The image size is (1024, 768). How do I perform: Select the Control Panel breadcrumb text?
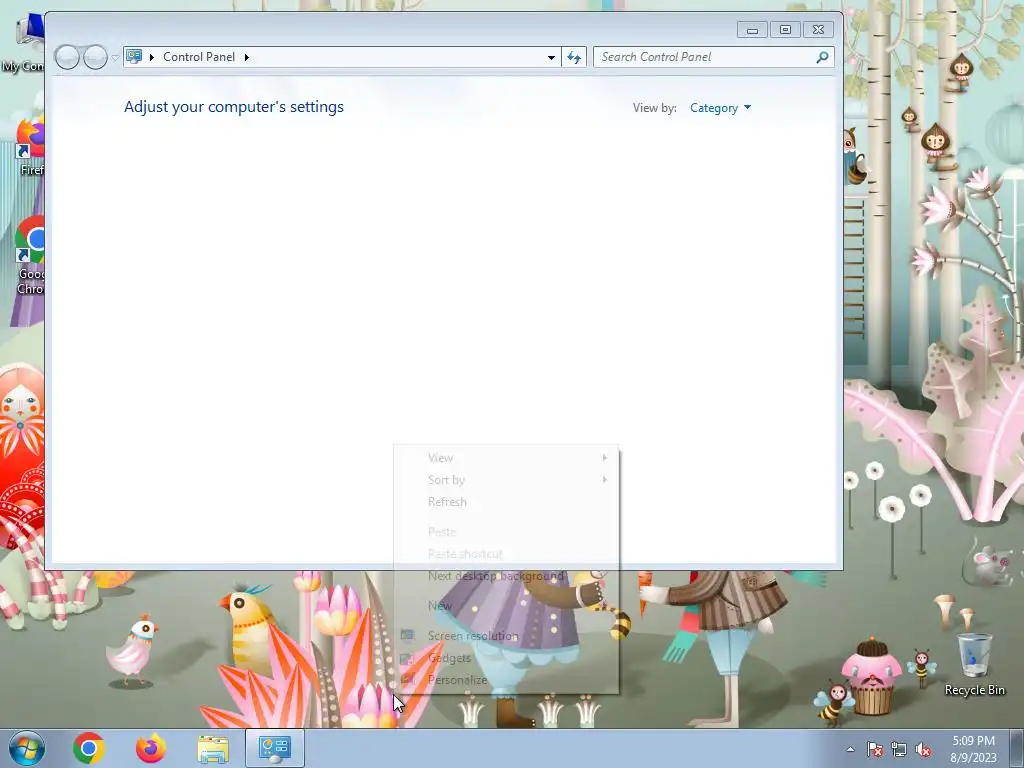[x=199, y=57]
